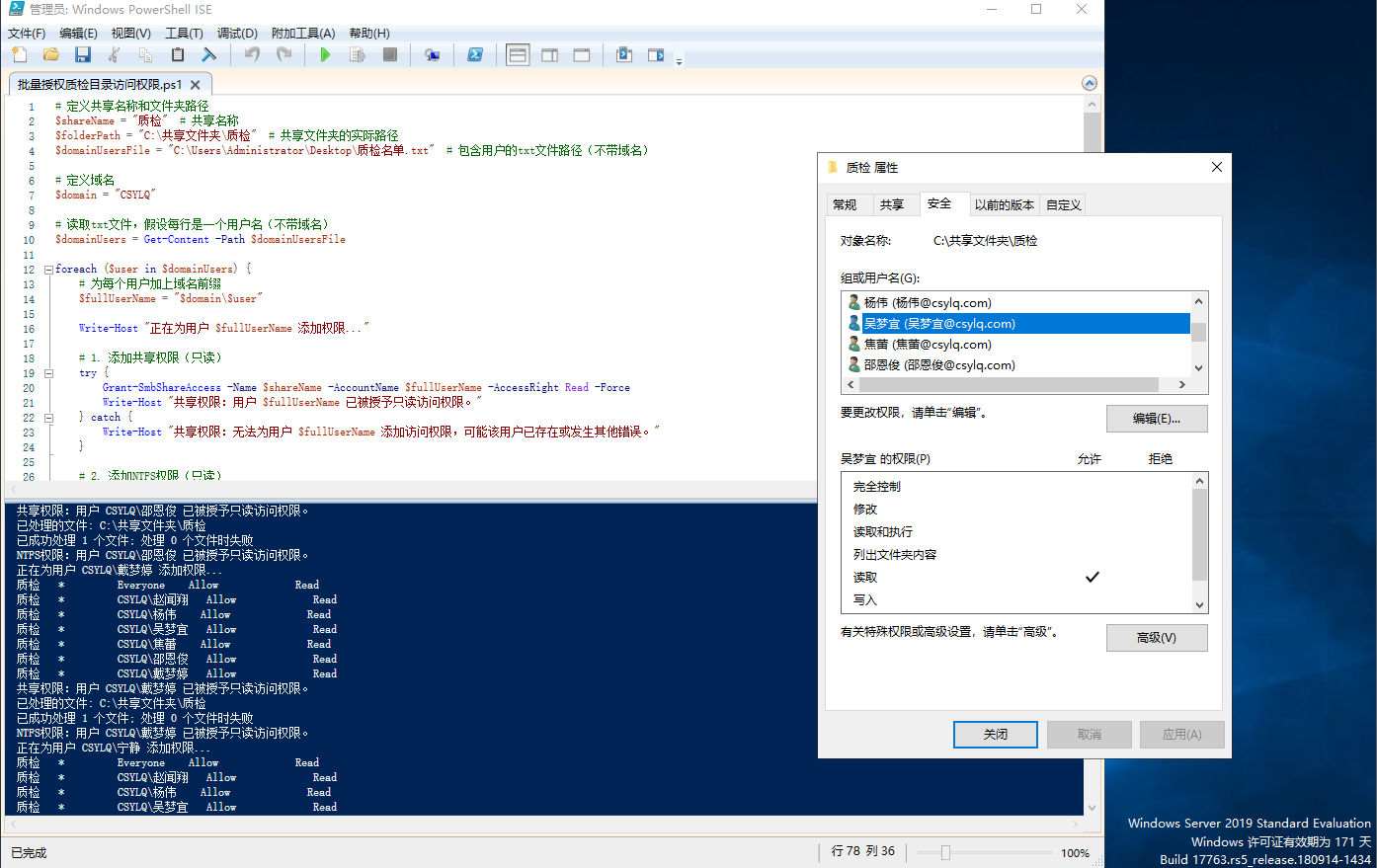The width and height of the screenshot is (1377, 868).
Task: Click the zoom slider handle in status bar
Action: coord(945,852)
